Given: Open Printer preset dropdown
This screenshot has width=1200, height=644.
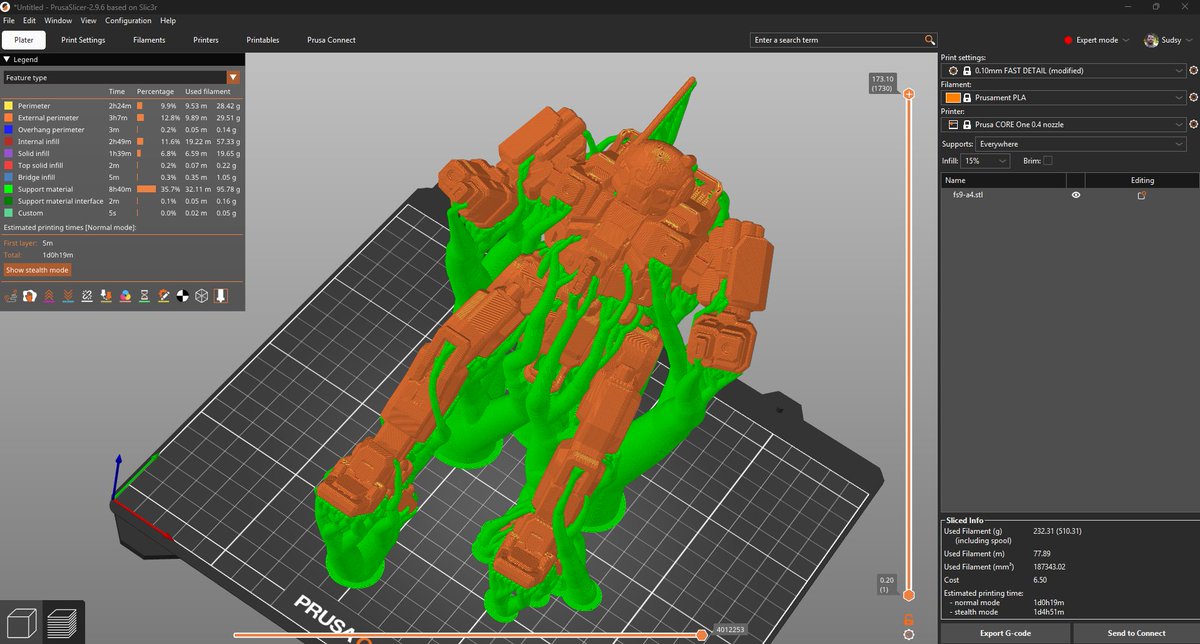Looking at the screenshot, I should 1064,125.
